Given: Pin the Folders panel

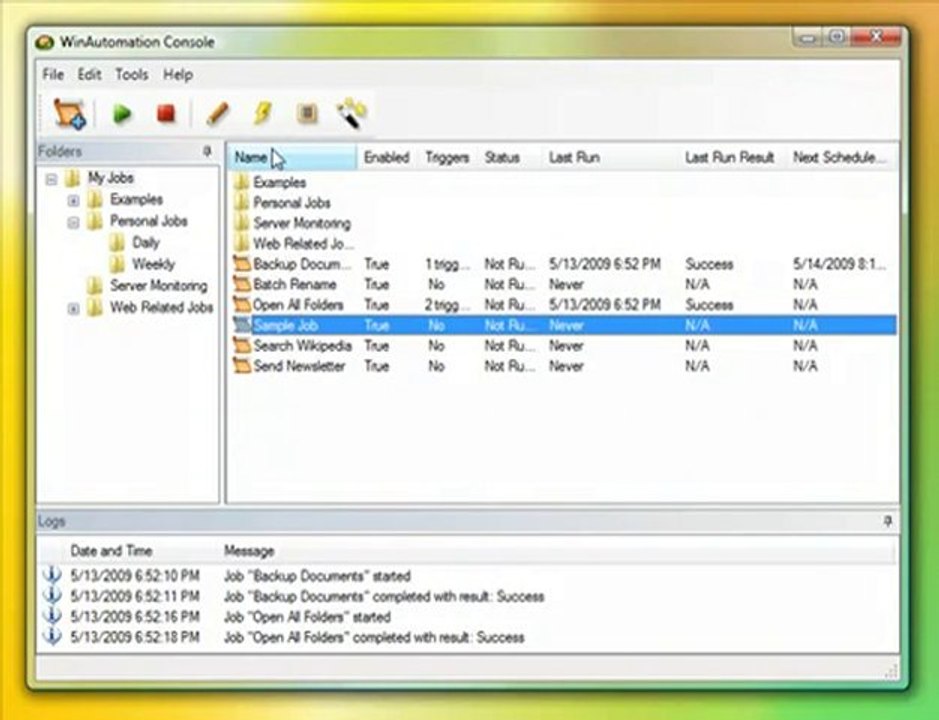Looking at the screenshot, I should point(207,152).
